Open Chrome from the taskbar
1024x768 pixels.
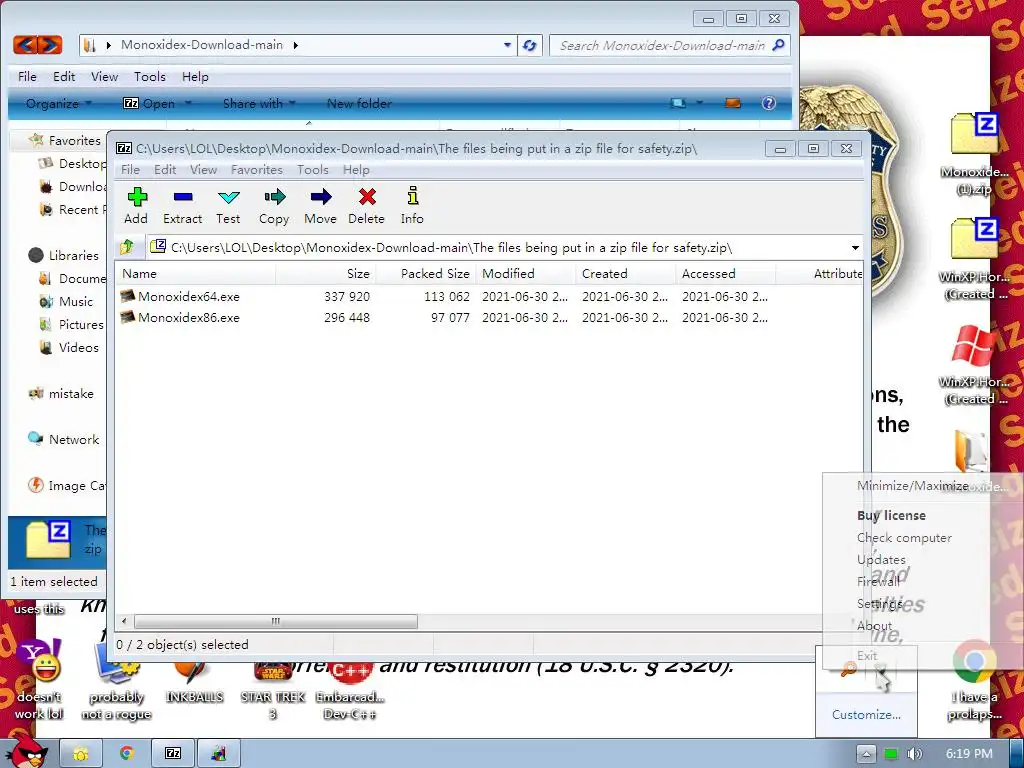(x=127, y=753)
